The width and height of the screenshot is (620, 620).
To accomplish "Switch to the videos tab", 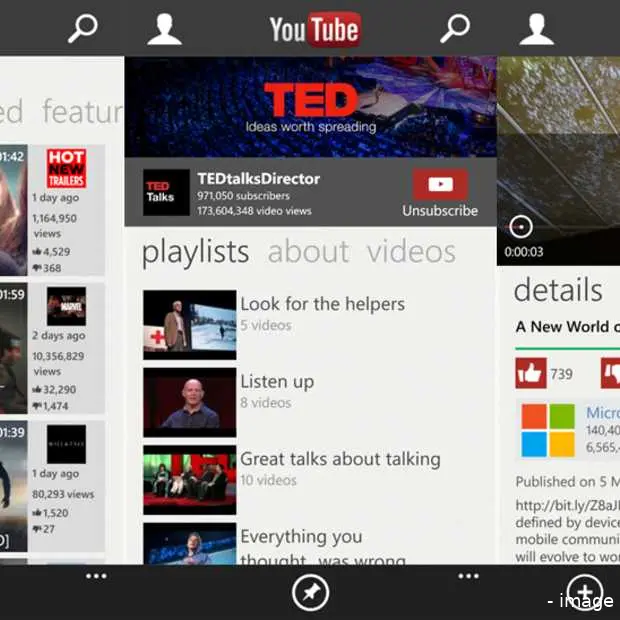I will [x=411, y=251].
